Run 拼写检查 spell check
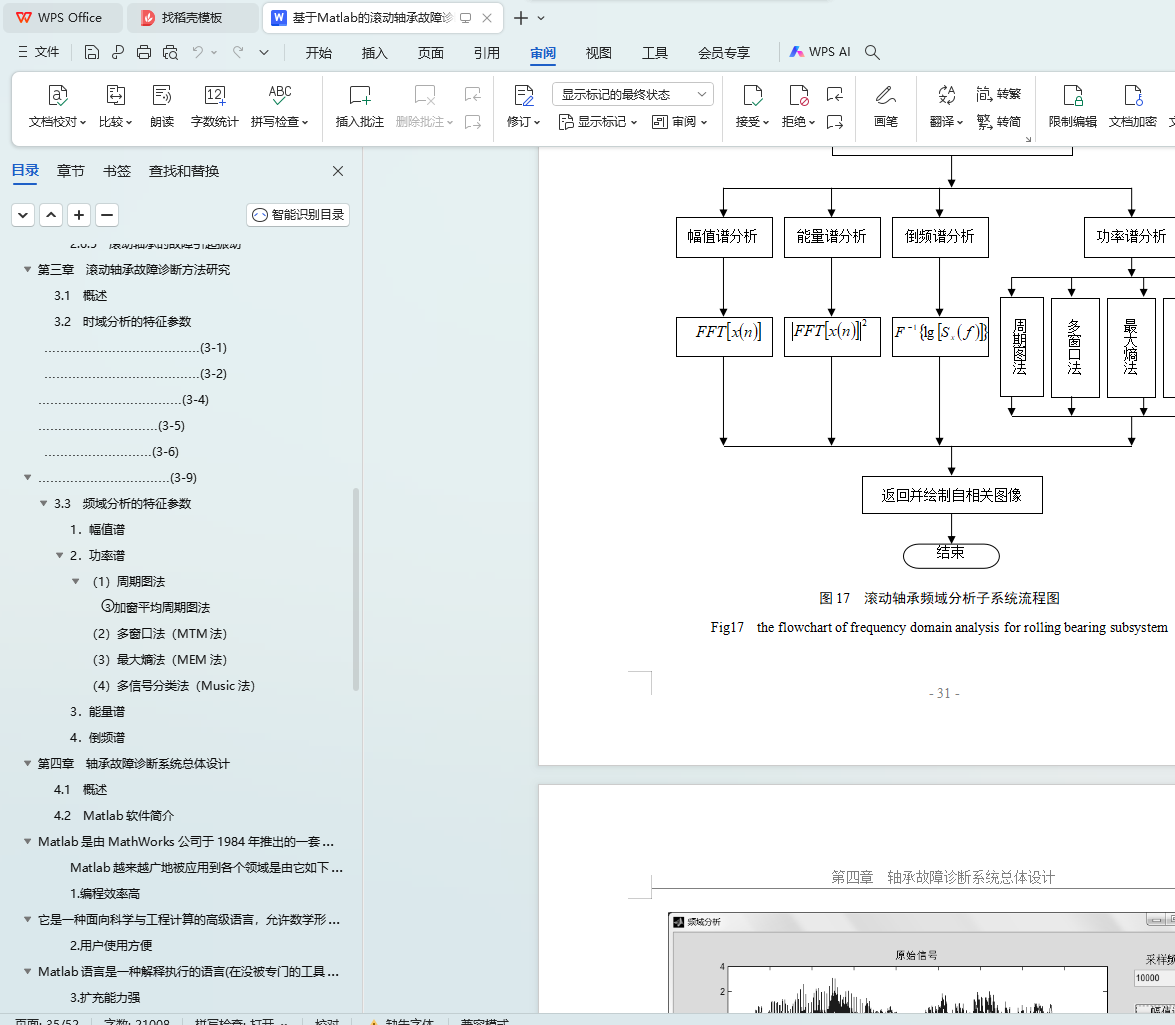 [280, 106]
